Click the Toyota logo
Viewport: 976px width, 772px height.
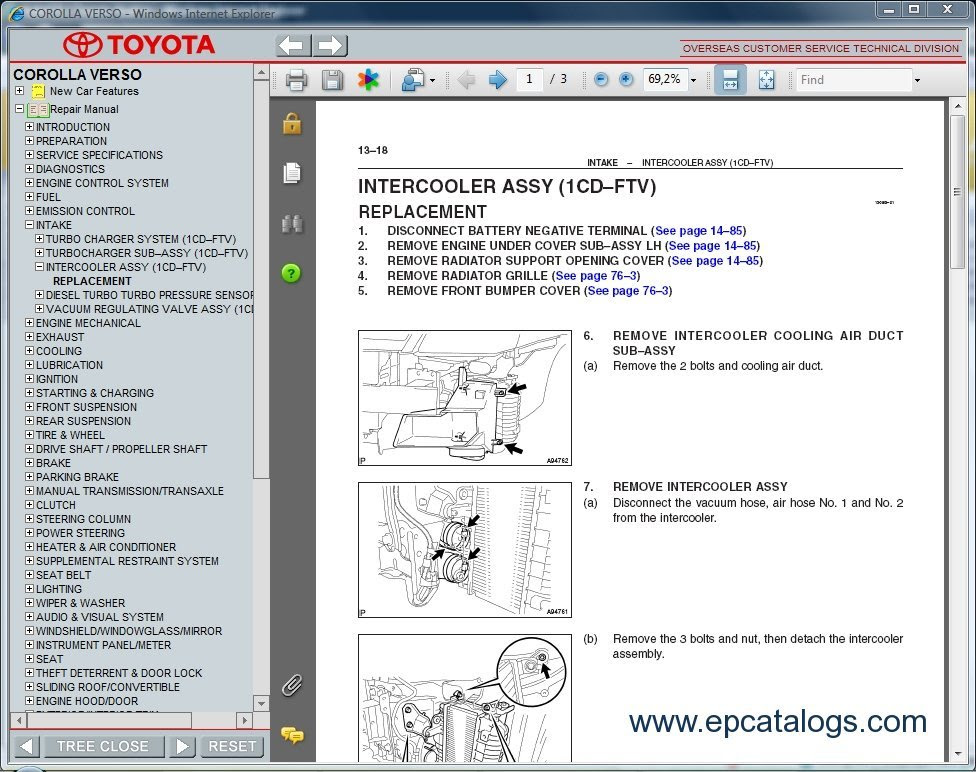coord(139,45)
